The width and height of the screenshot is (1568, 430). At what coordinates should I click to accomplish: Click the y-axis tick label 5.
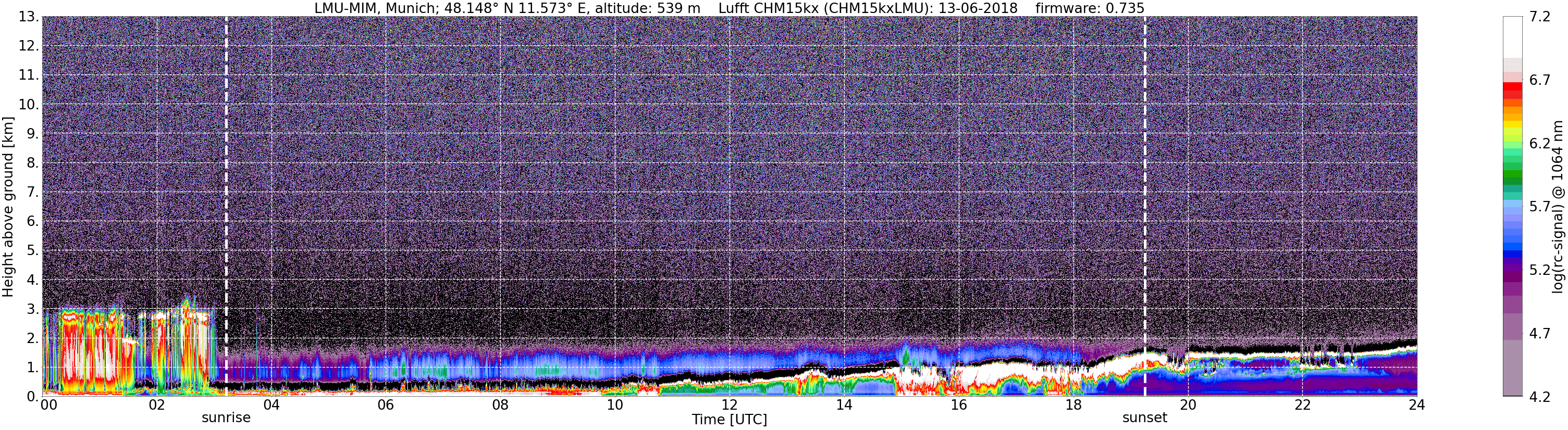[33, 250]
